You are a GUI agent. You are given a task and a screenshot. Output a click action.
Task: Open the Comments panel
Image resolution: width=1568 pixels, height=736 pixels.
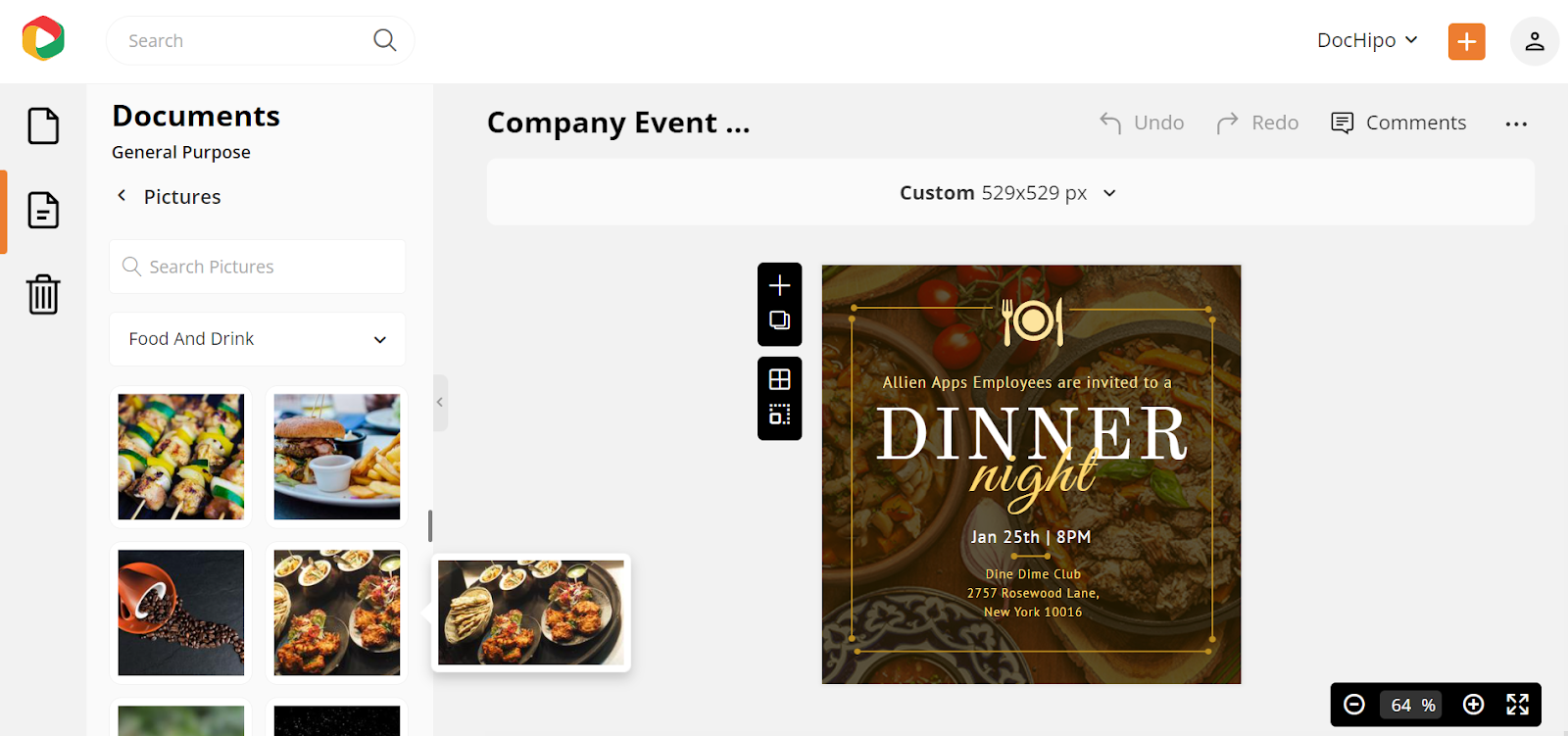pyautogui.click(x=1398, y=123)
